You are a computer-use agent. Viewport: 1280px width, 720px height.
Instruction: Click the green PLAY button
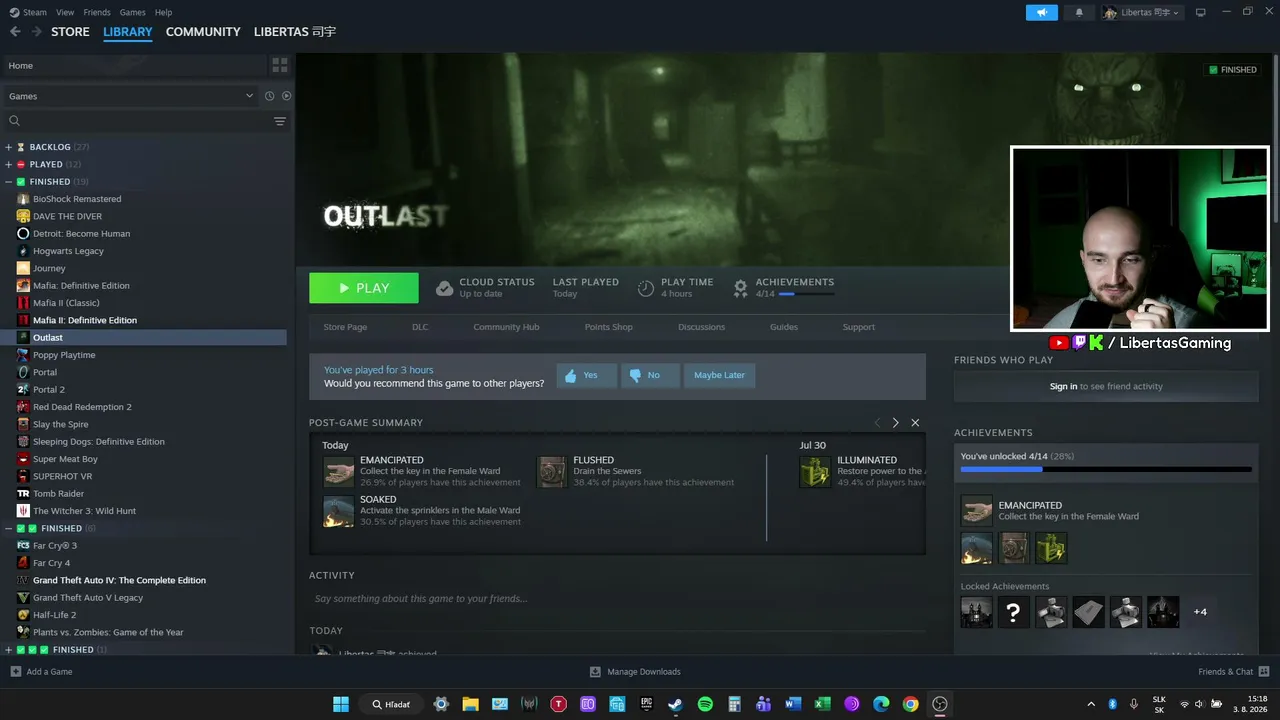pyautogui.click(x=364, y=288)
